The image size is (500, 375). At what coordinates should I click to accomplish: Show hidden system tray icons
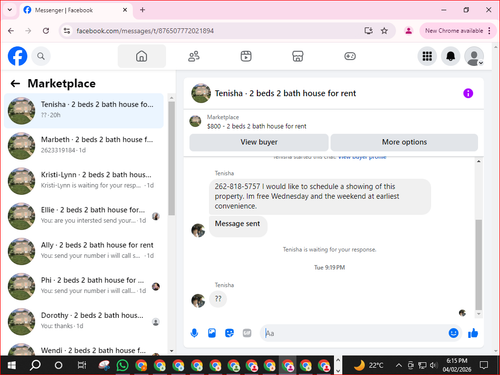[398, 365]
